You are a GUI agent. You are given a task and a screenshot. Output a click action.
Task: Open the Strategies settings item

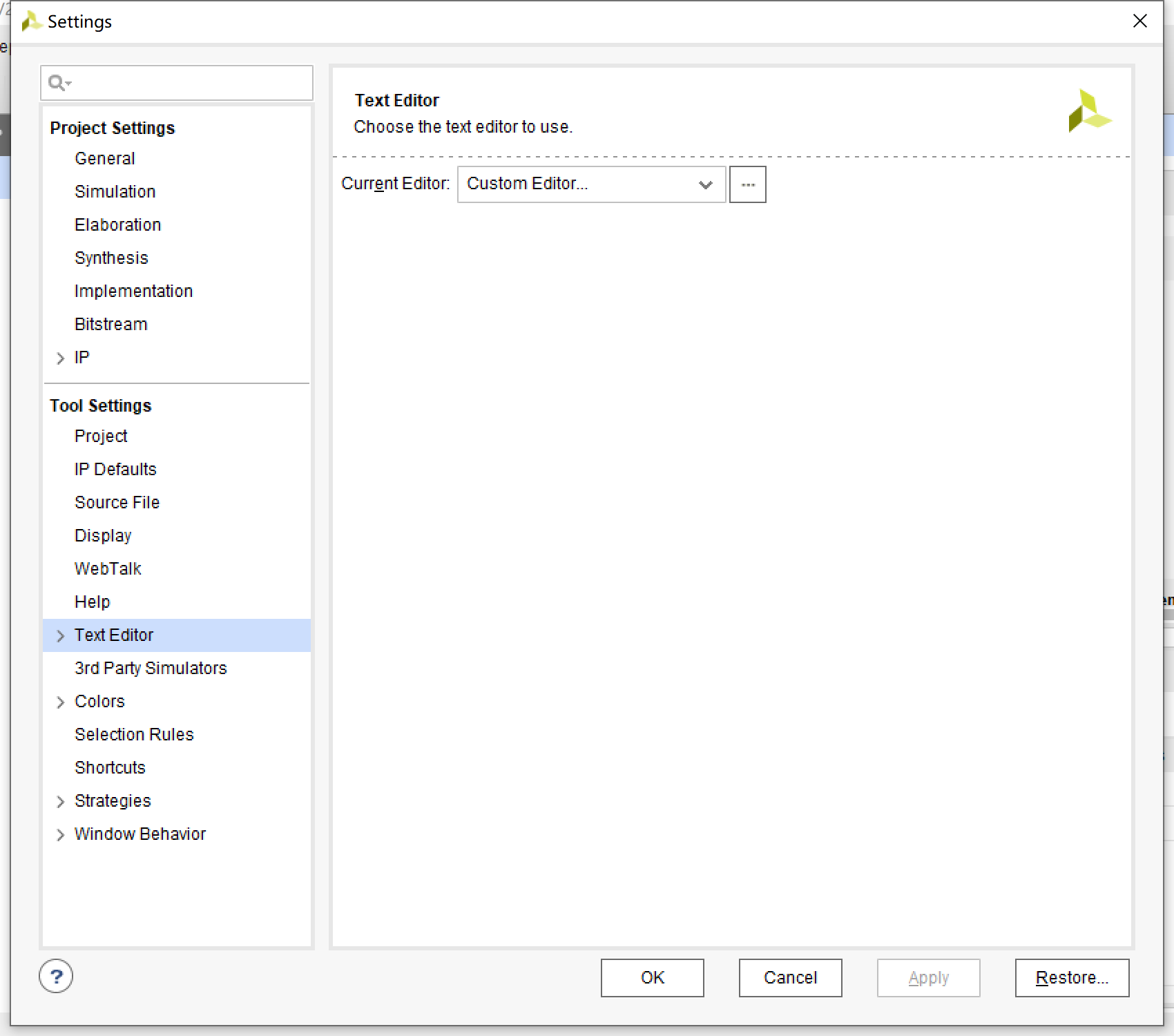[x=113, y=800]
